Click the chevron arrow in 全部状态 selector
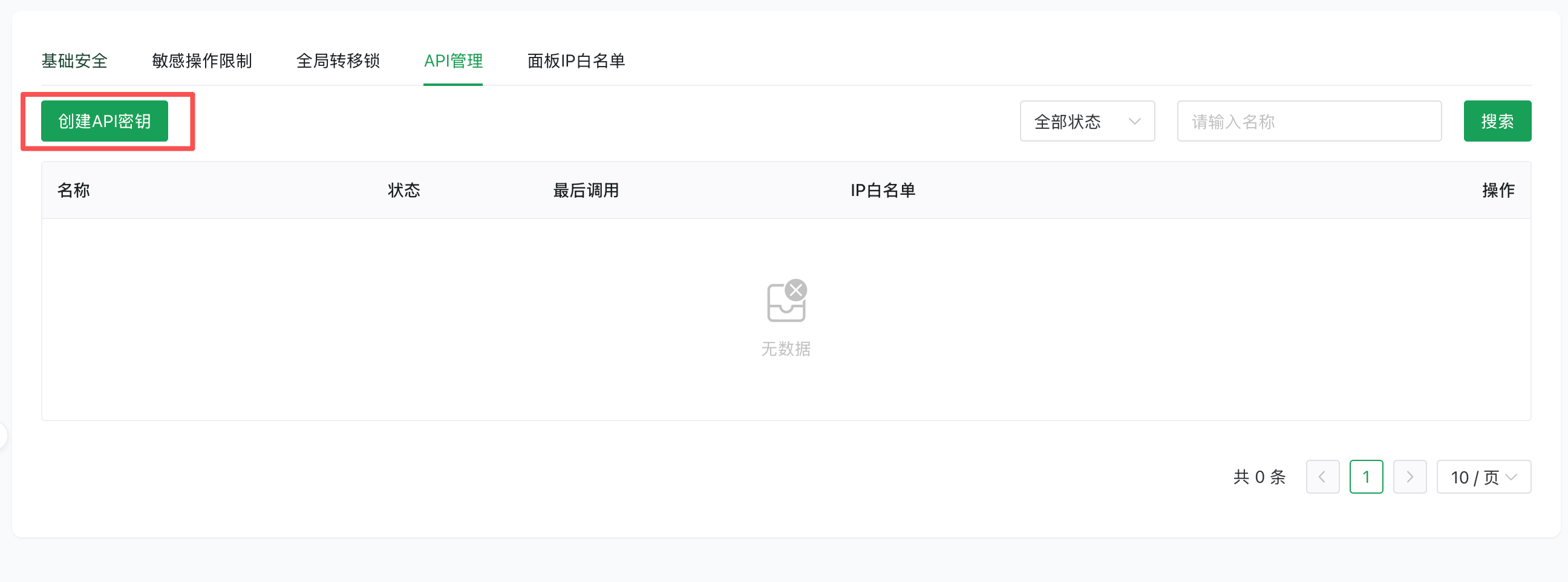Image resolution: width=1568 pixels, height=582 pixels. point(1134,122)
